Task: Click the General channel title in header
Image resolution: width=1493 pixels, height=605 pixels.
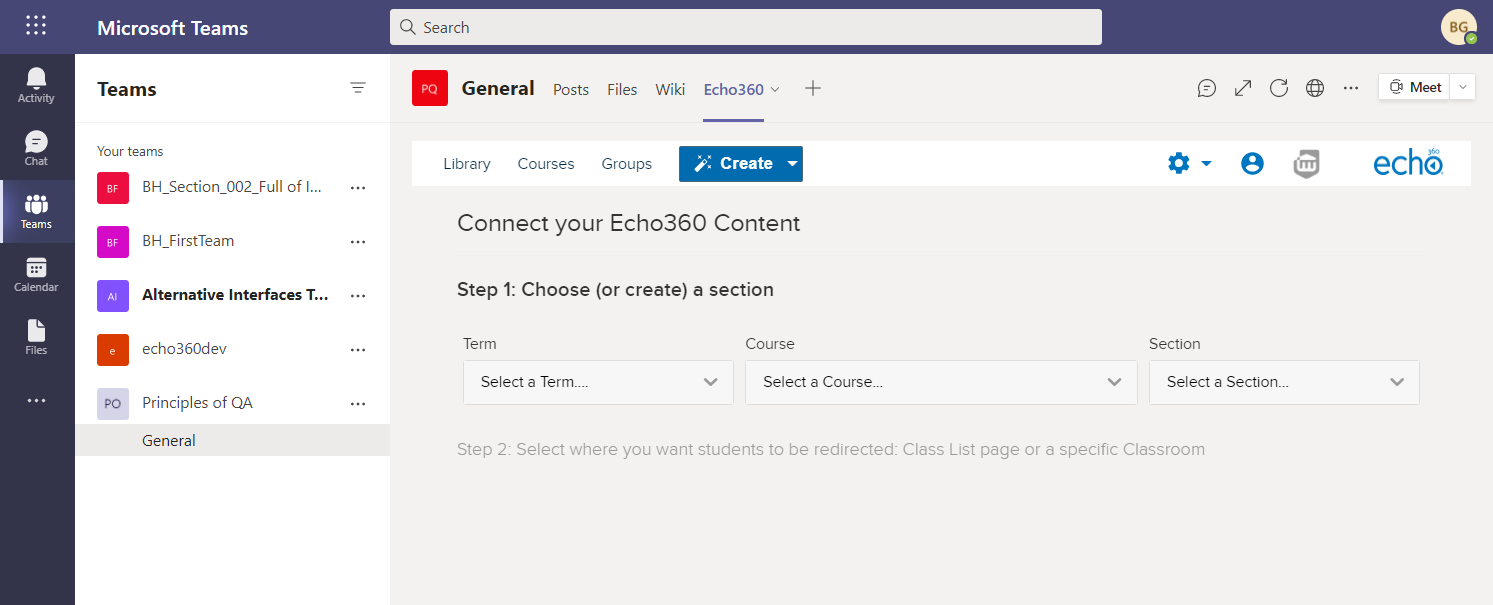Action: [498, 88]
